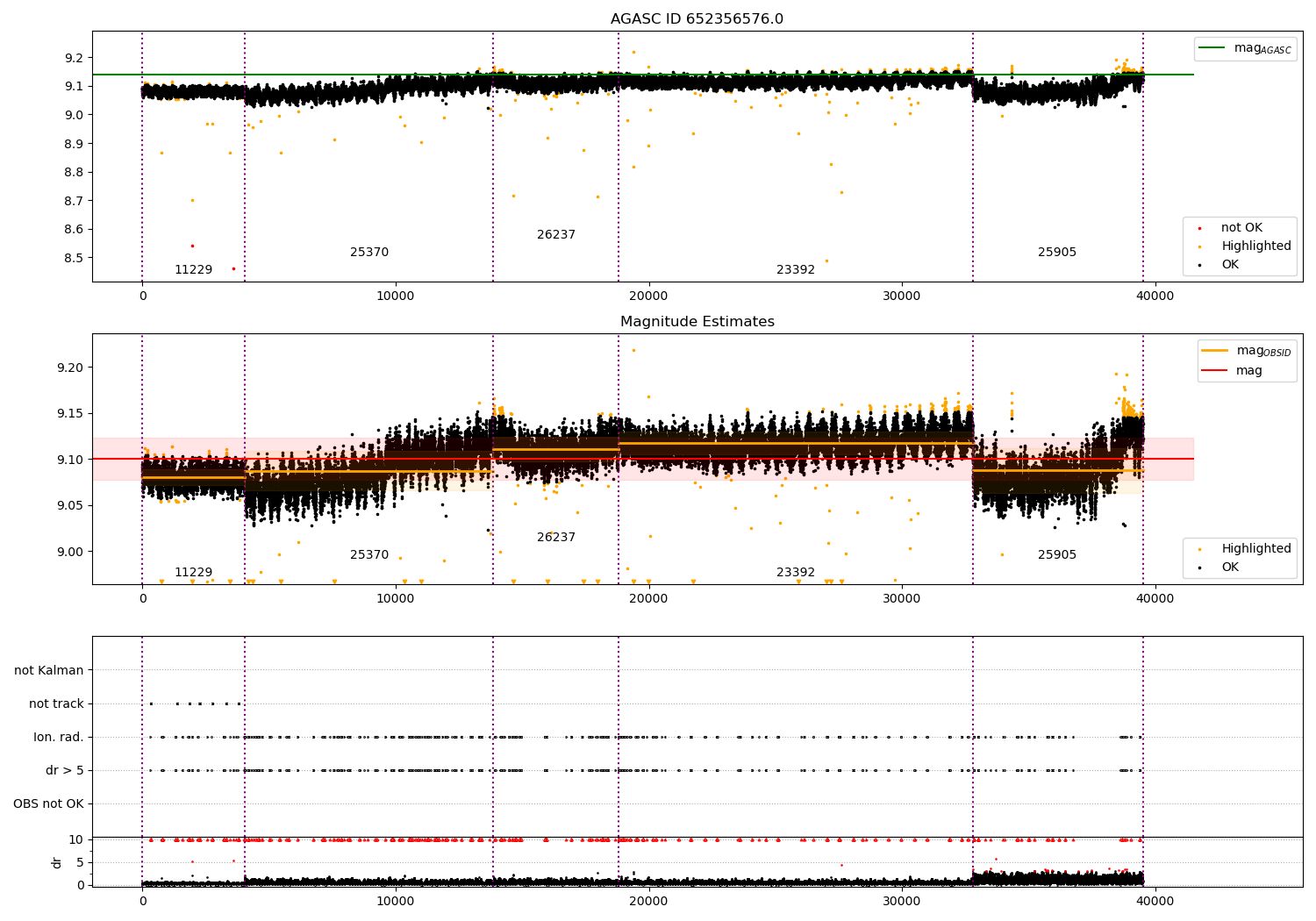This screenshot has width=1316, height=921.
Task: Click the "Ion. rad." axis label
Action: [59, 738]
